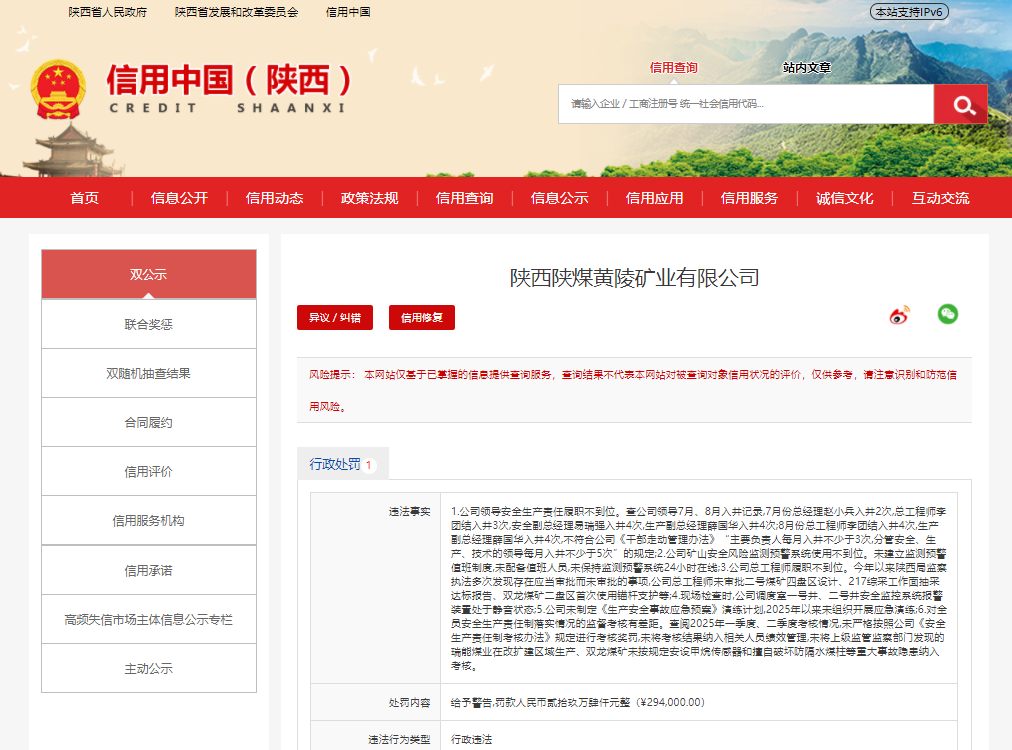The height and width of the screenshot is (750, 1012).
Task: Click the 违法行为类型 row label
Action: [399, 739]
